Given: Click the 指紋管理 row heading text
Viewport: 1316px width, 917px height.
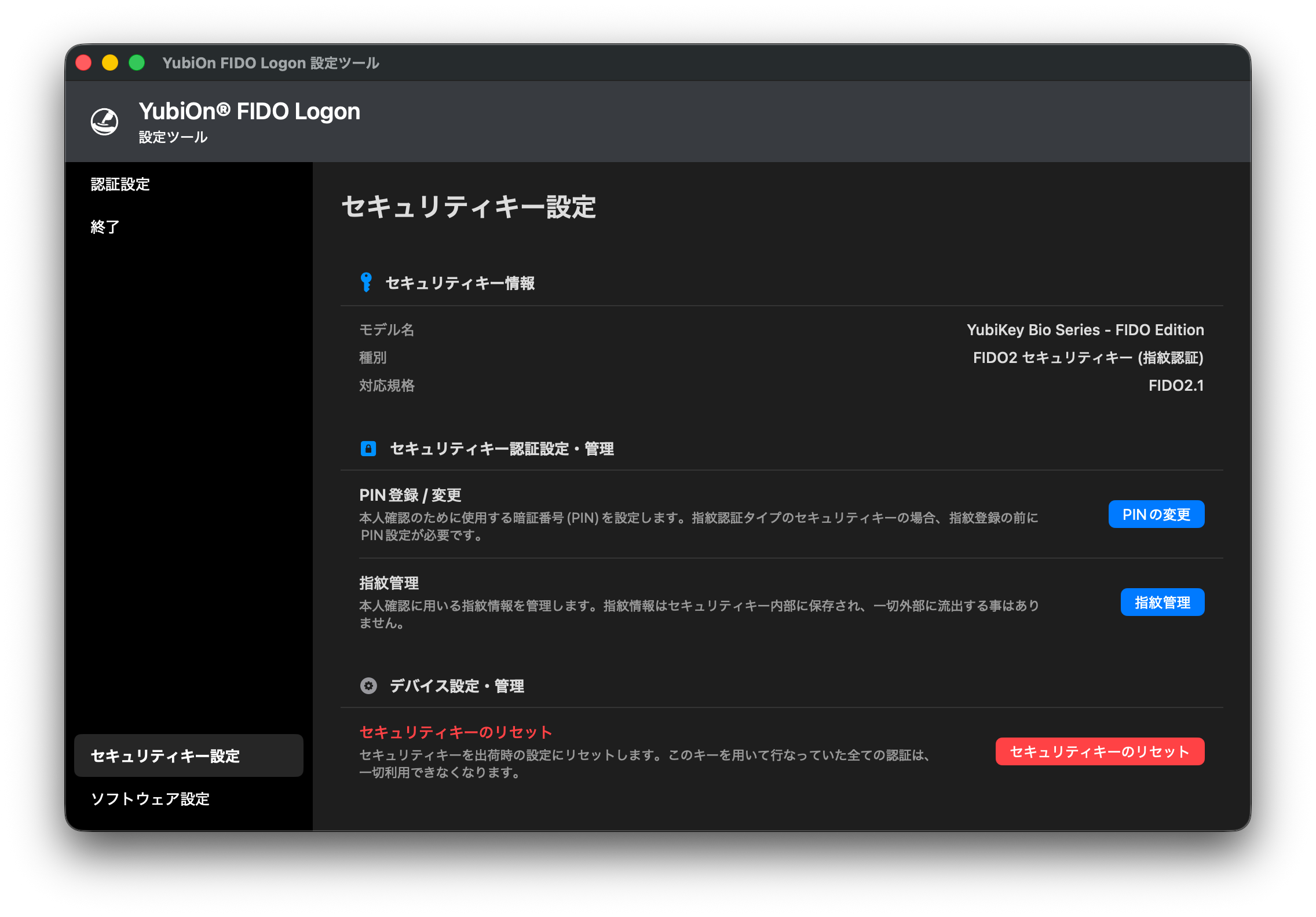Looking at the screenshot, I should pyautogui.click(x=389, y=583).
